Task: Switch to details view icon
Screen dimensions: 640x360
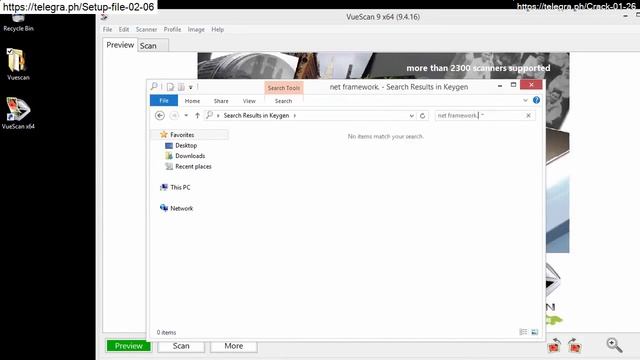Action: coord(523,332)
